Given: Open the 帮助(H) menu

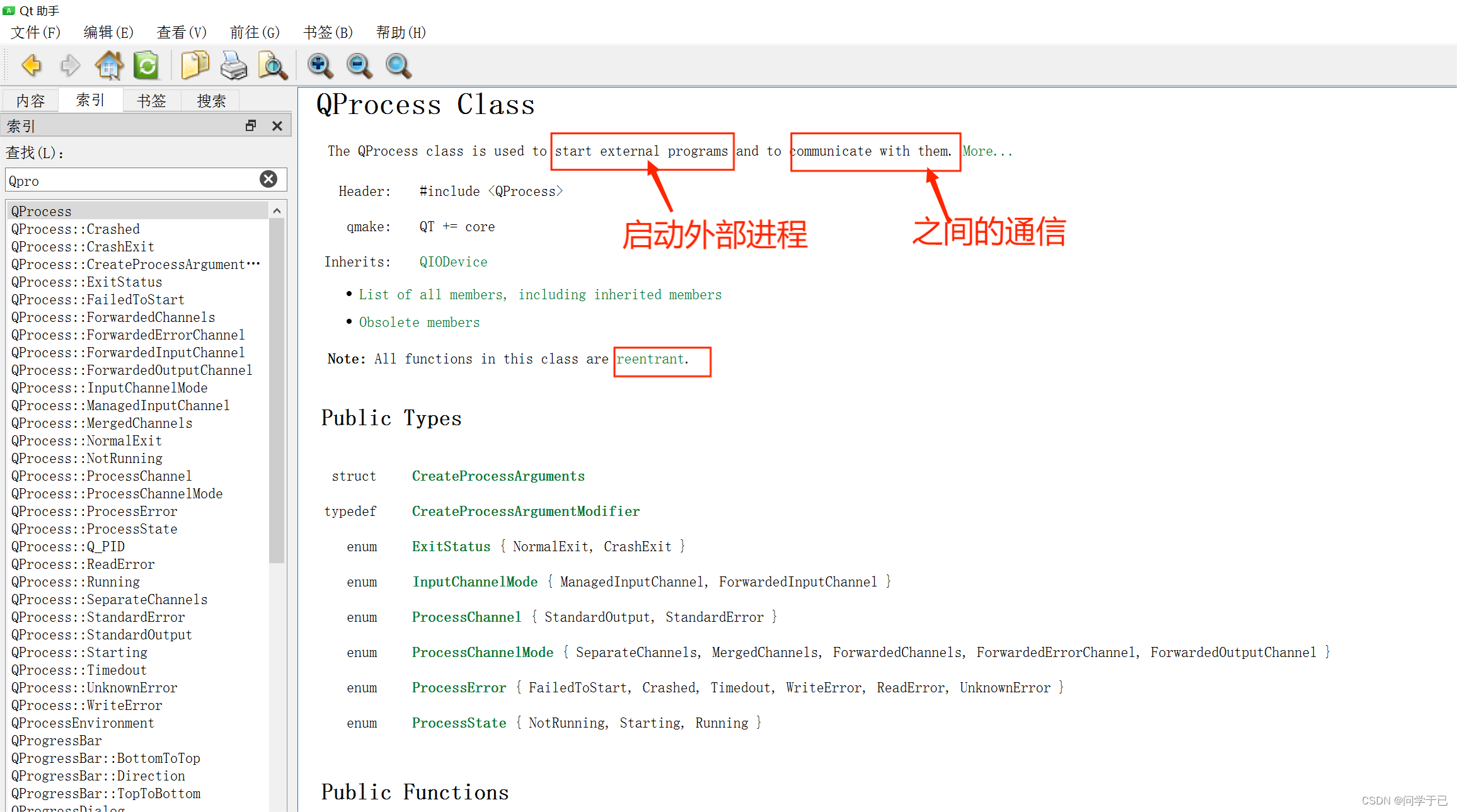Looking at the screenshot, I should point(401,32).
